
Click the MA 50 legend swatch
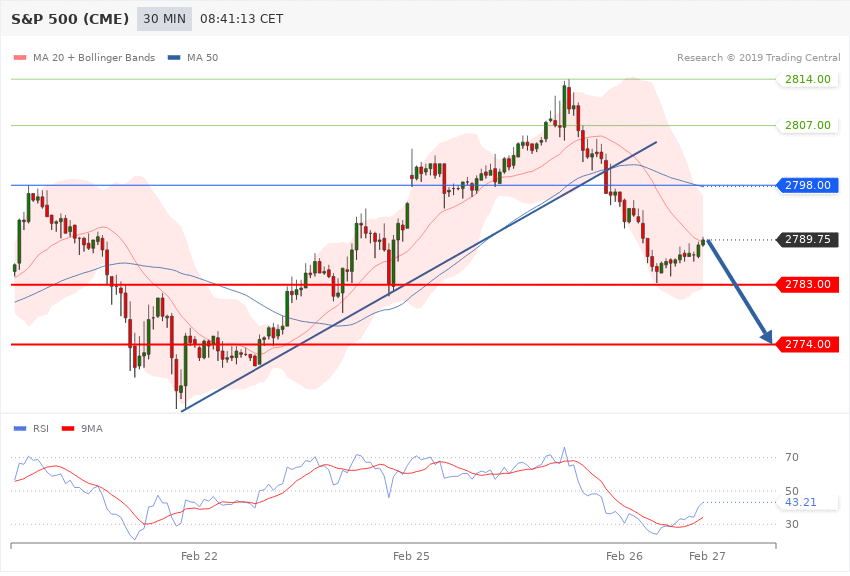[x=174, y=57]
